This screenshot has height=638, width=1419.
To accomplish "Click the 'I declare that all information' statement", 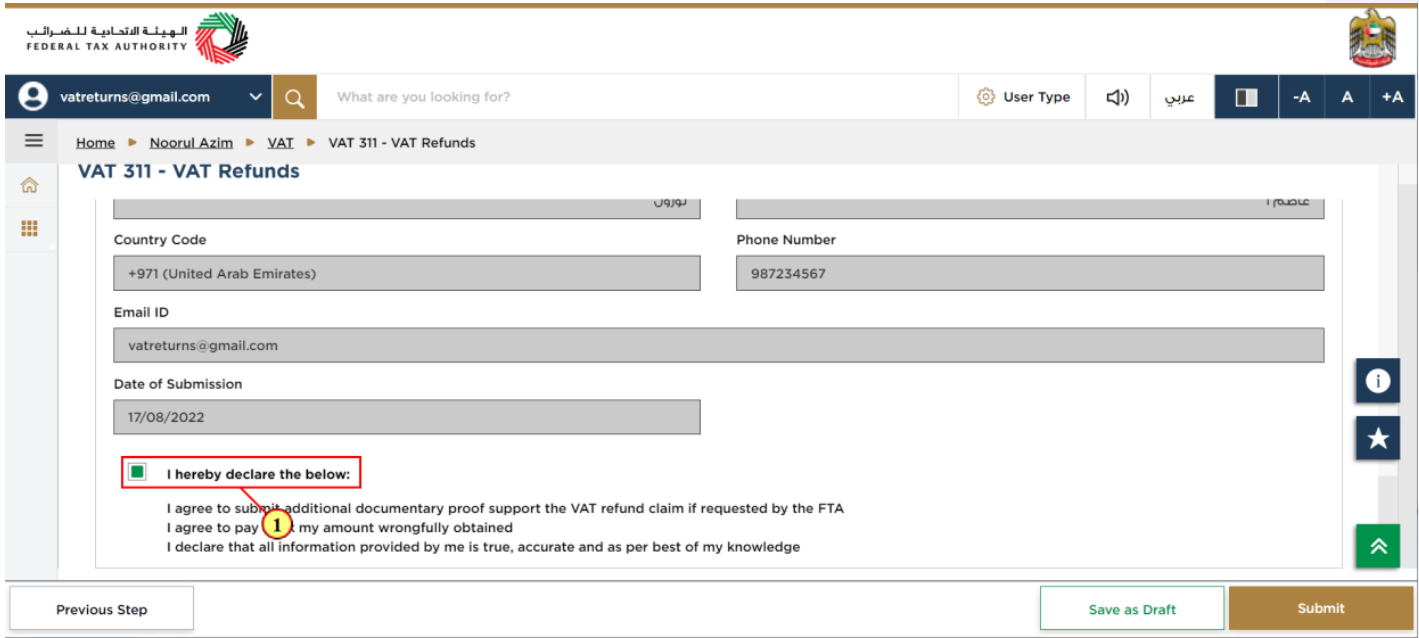I will pyautogui.click(x=483, y=547).
